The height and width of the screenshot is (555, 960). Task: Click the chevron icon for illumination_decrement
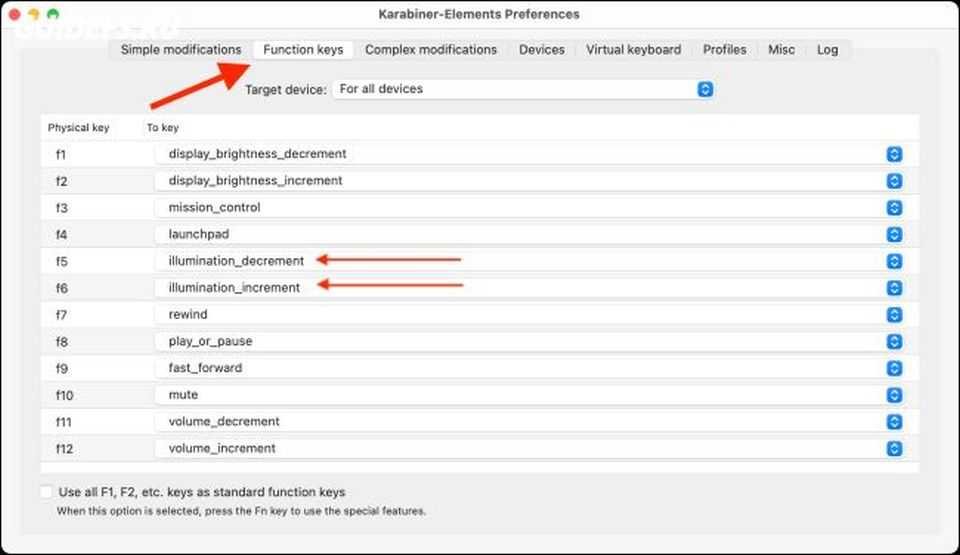coord(894,261)
